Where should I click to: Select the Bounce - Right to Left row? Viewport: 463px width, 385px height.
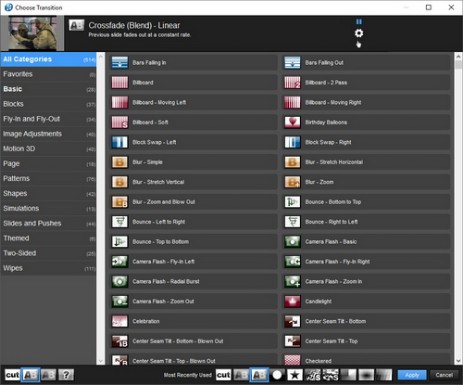366,222
